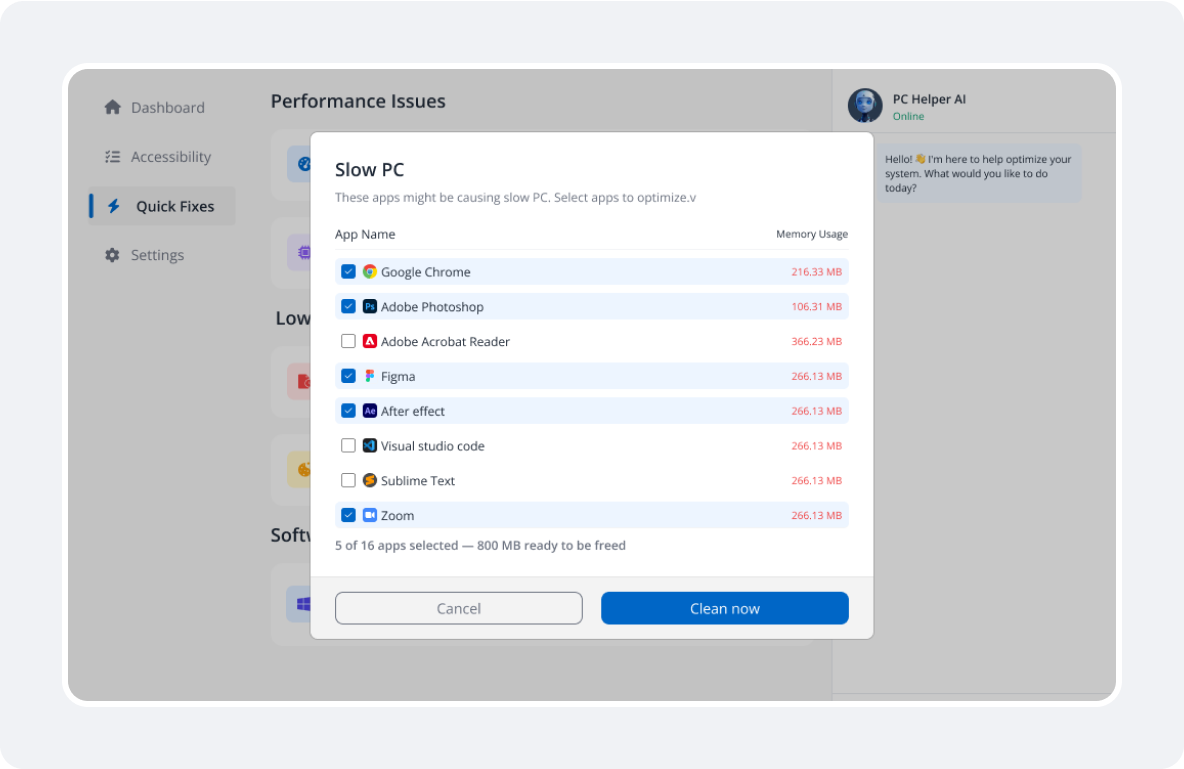
Task: Enable the Adobe Acrobat Reader checkbox
Action: coord(348,341)
